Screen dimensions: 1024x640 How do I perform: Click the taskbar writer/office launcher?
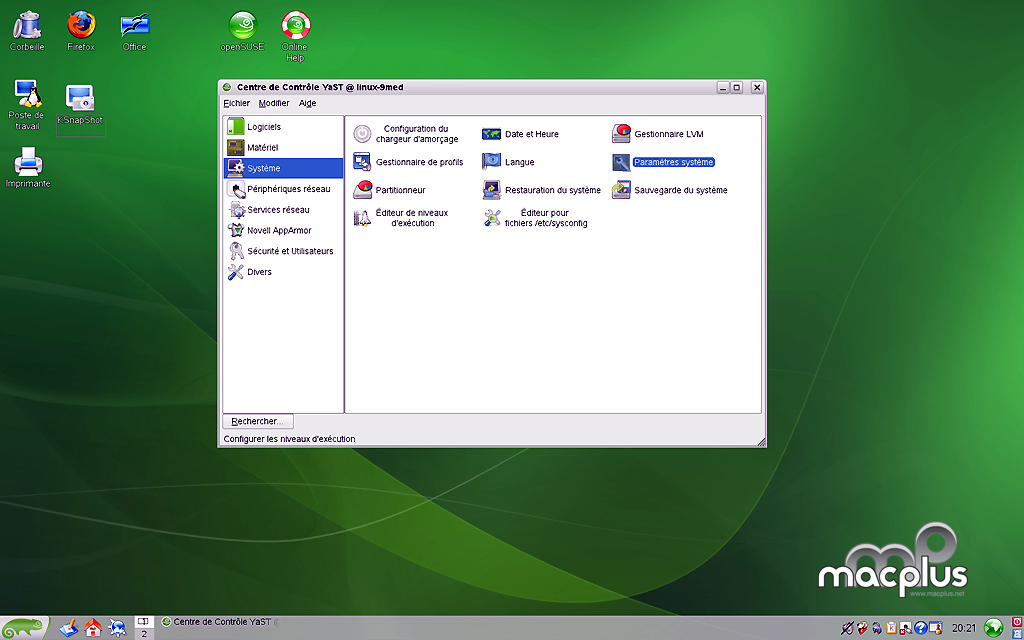click(68, 628)
